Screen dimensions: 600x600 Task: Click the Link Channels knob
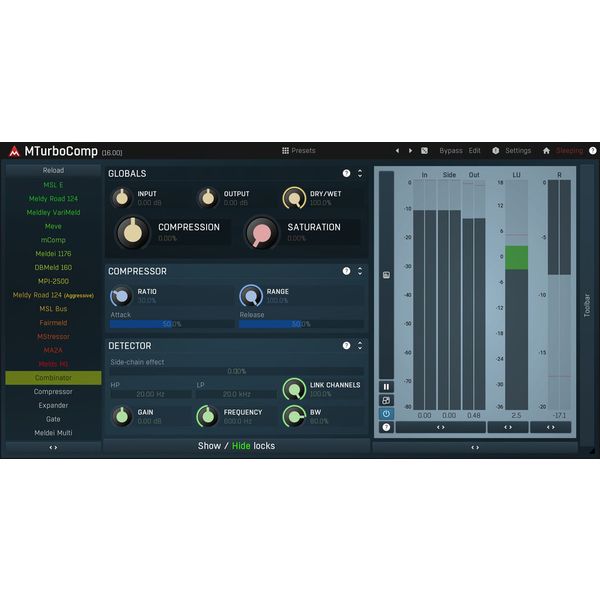[294, 389]
